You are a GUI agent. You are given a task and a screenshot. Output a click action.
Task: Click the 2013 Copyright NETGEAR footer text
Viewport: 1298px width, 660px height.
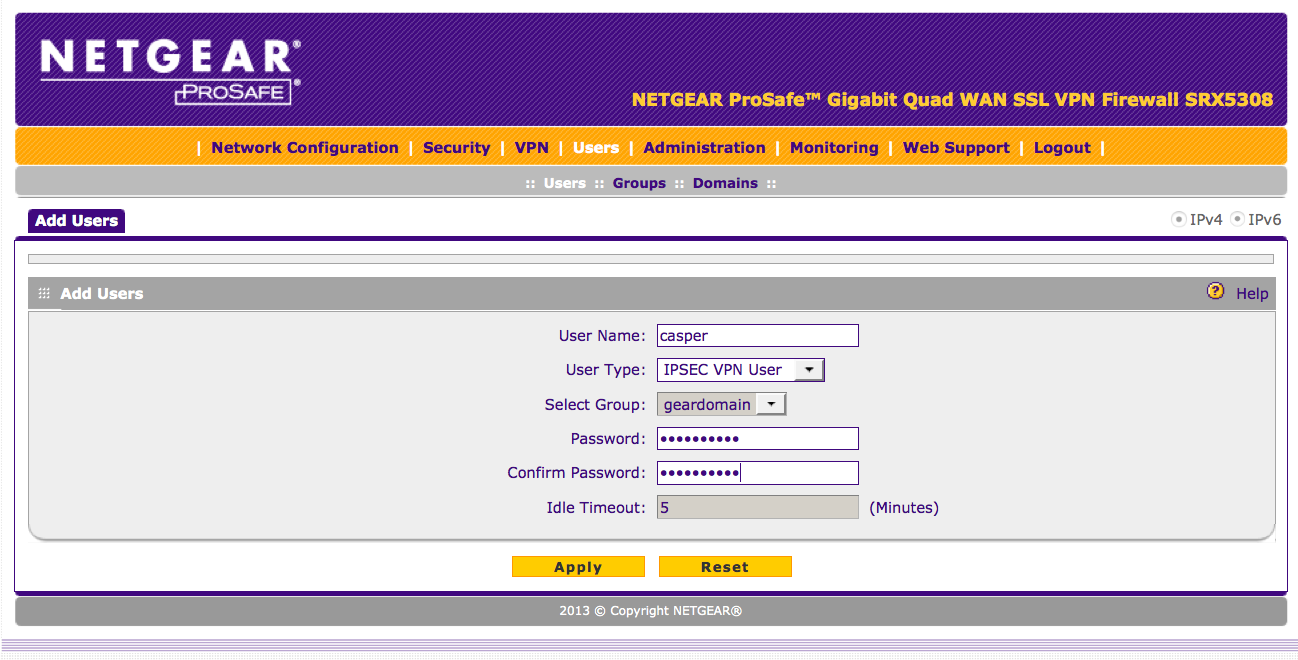(651, 611)
